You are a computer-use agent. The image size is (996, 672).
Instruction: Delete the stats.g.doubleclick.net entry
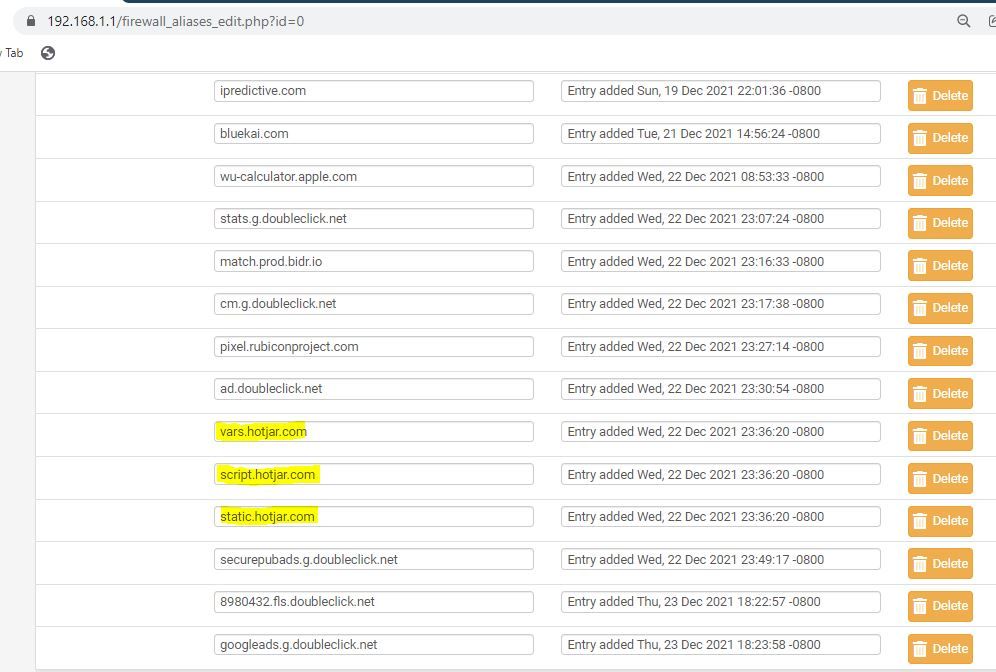click(940, 223)
